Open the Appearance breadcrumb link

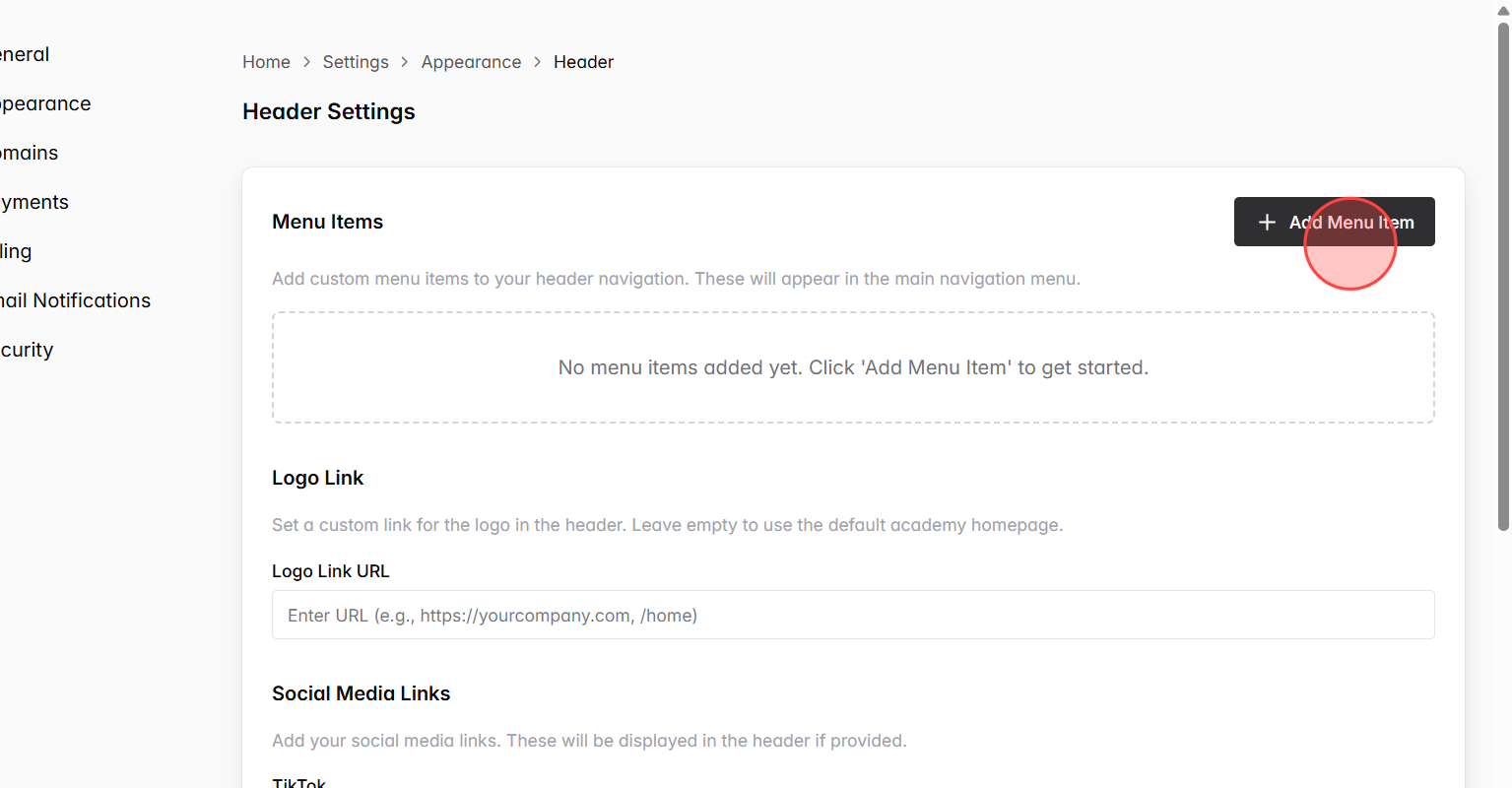[x=471, y=61]
